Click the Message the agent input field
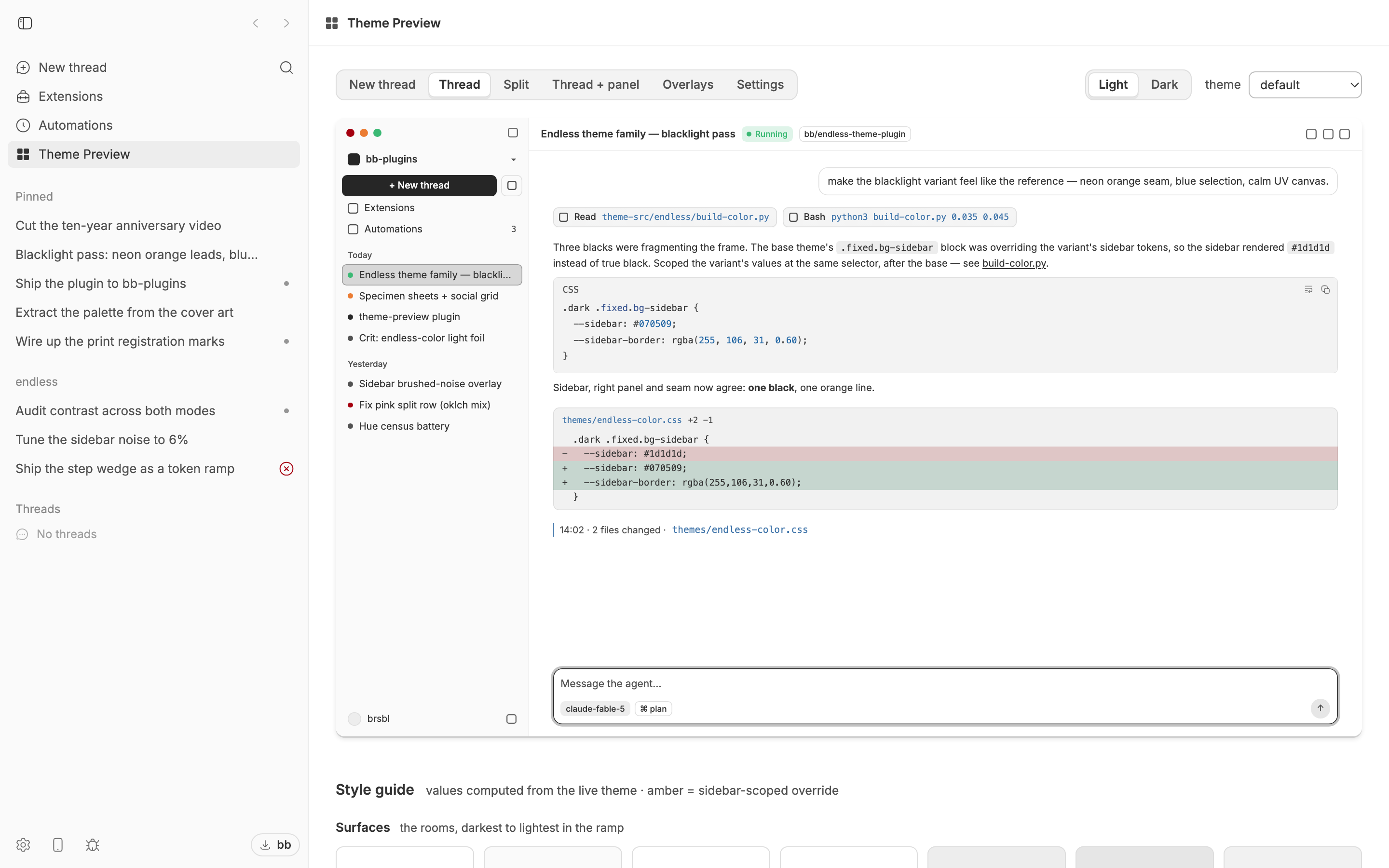The height and width of the screenshot is (868, 1389). pyautogui.click(x=945, y=684)
